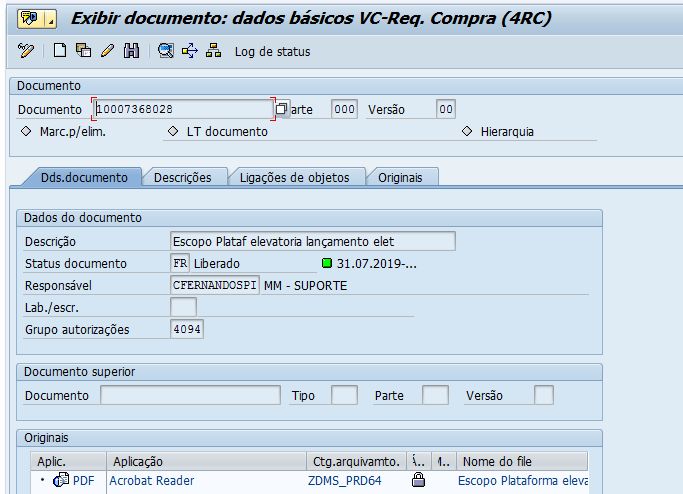This screenshot has height=494, width=683.
Task: Click the Documento superior Parte field
Action: (x=435, y=395)
